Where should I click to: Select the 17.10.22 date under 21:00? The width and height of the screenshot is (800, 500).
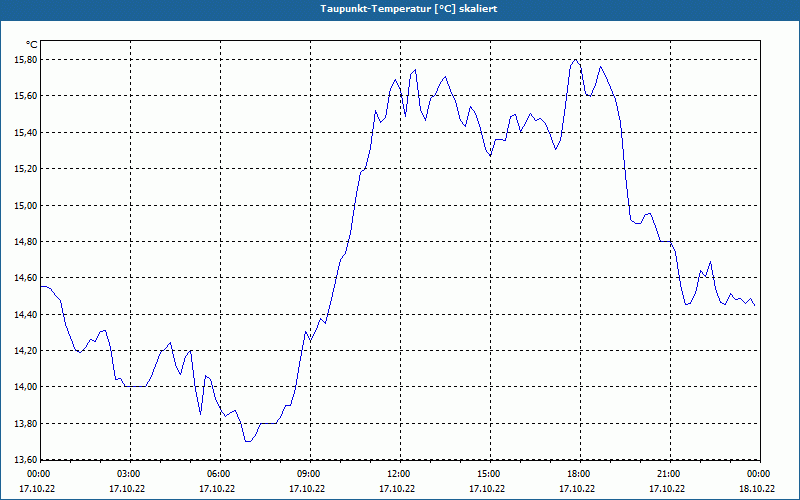pos(667,489)
